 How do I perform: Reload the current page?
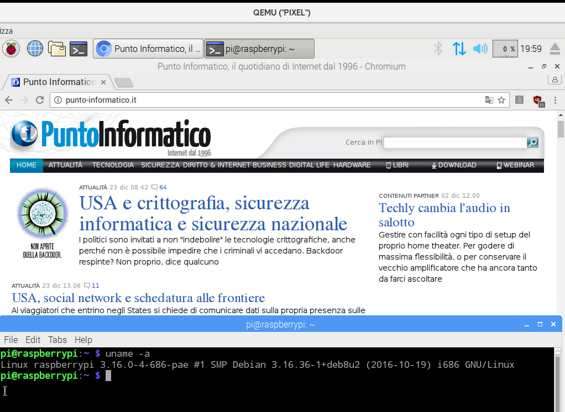click(x=40, y=100)
